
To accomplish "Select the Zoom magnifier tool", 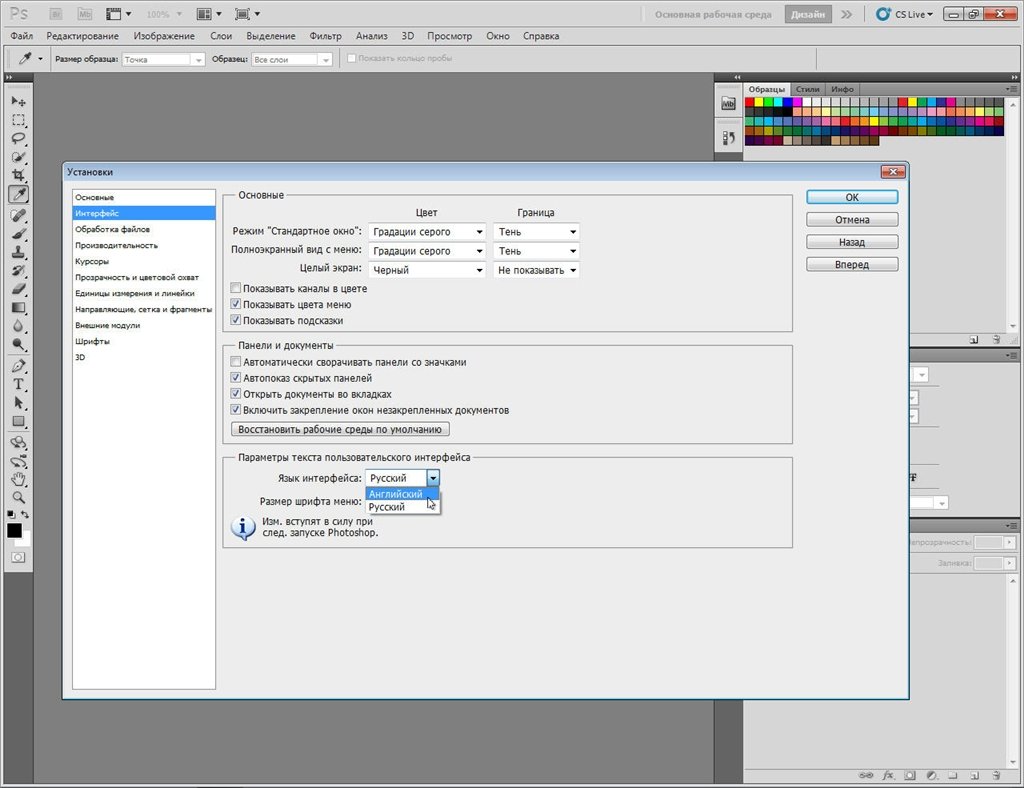I will point(18,497).
